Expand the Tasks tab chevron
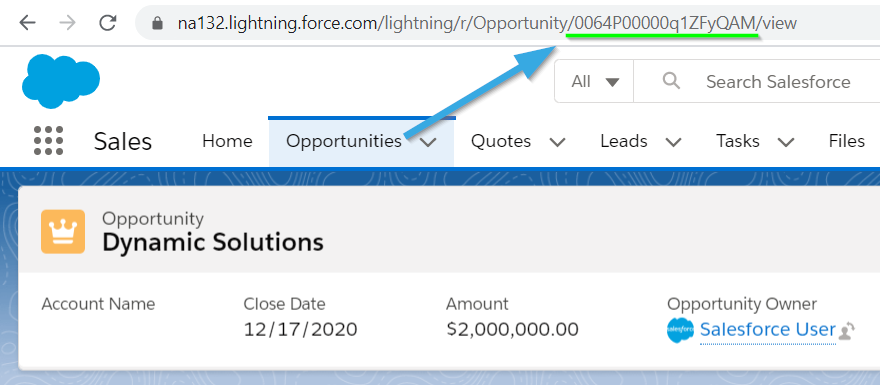 tap(786, 142)
